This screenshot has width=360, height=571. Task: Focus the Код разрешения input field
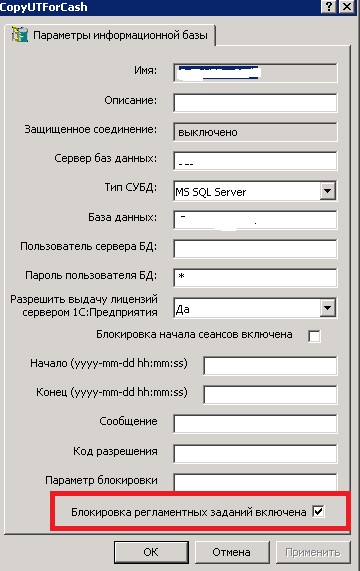click(x=255, y=453)
